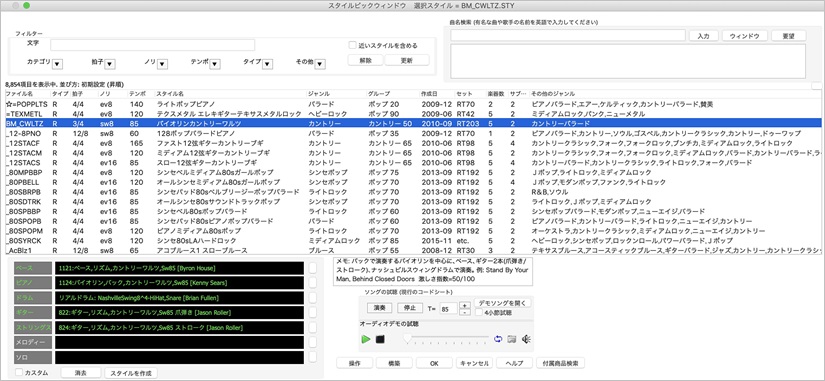Toggle the small box at end of ソロ track

pos(313,357)
